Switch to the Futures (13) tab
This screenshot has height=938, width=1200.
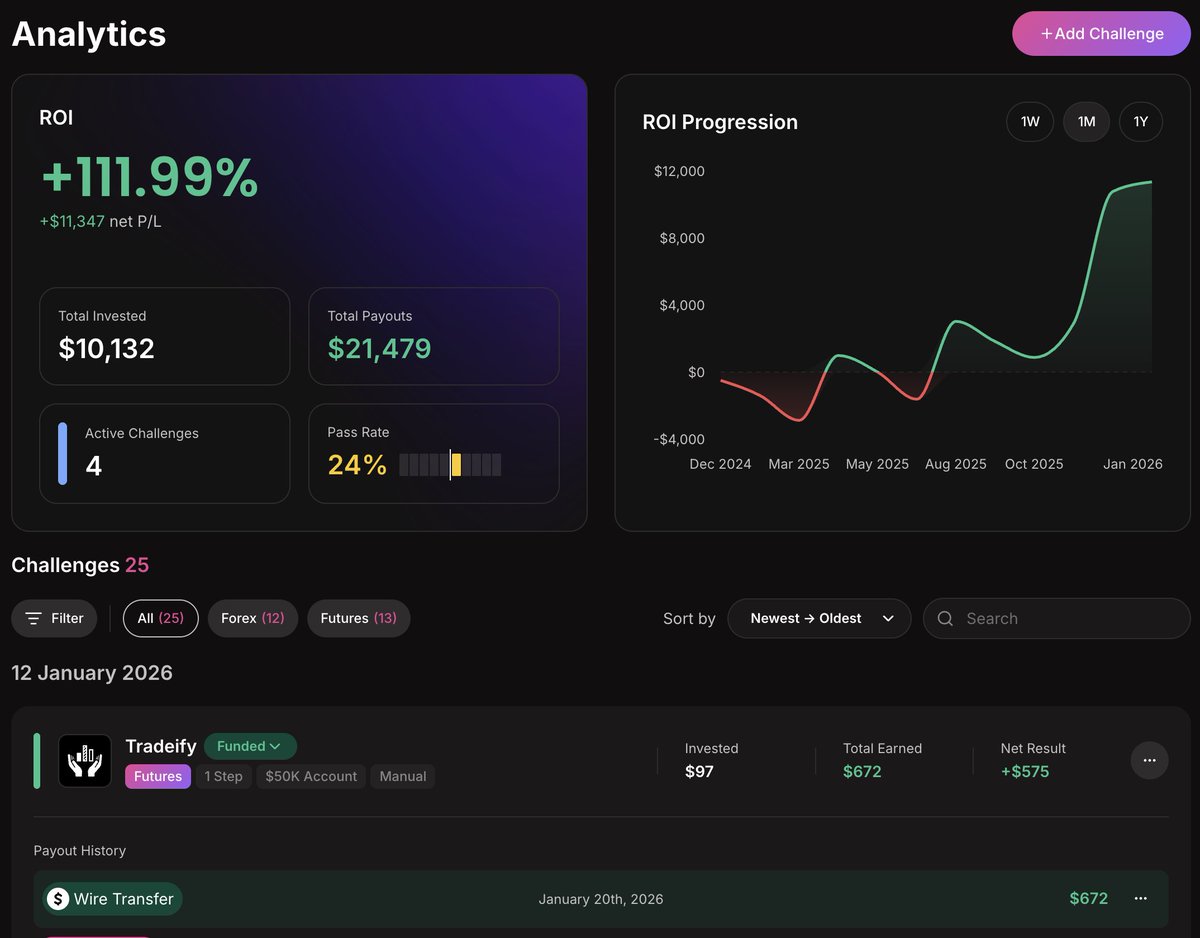359,618
